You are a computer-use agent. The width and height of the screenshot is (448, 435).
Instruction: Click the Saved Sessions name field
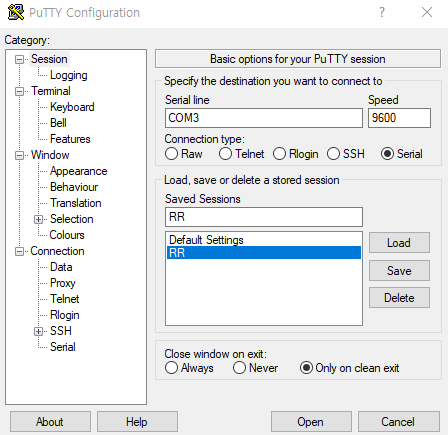tap(264, 217)
